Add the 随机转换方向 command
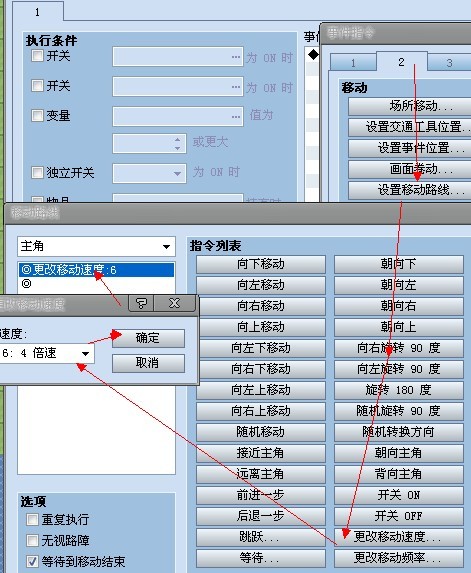The height and width of the screenshot is (573, 471). pyautogui.click(x=399, y=432)
